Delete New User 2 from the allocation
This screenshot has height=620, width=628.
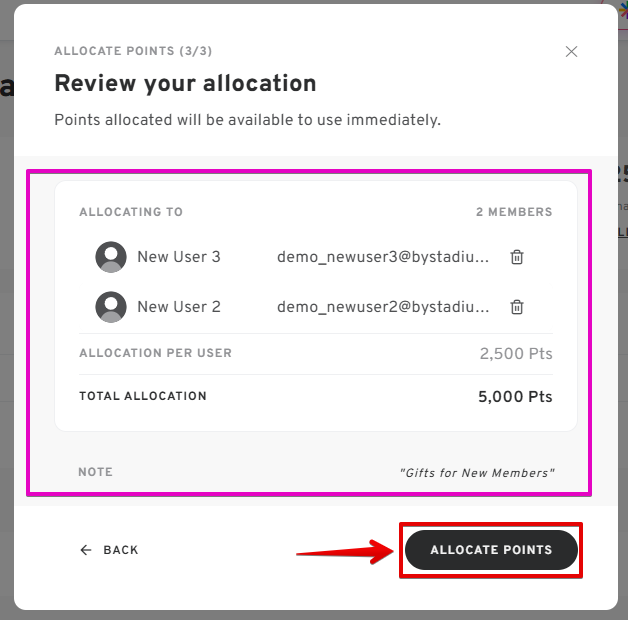point(517,307)
